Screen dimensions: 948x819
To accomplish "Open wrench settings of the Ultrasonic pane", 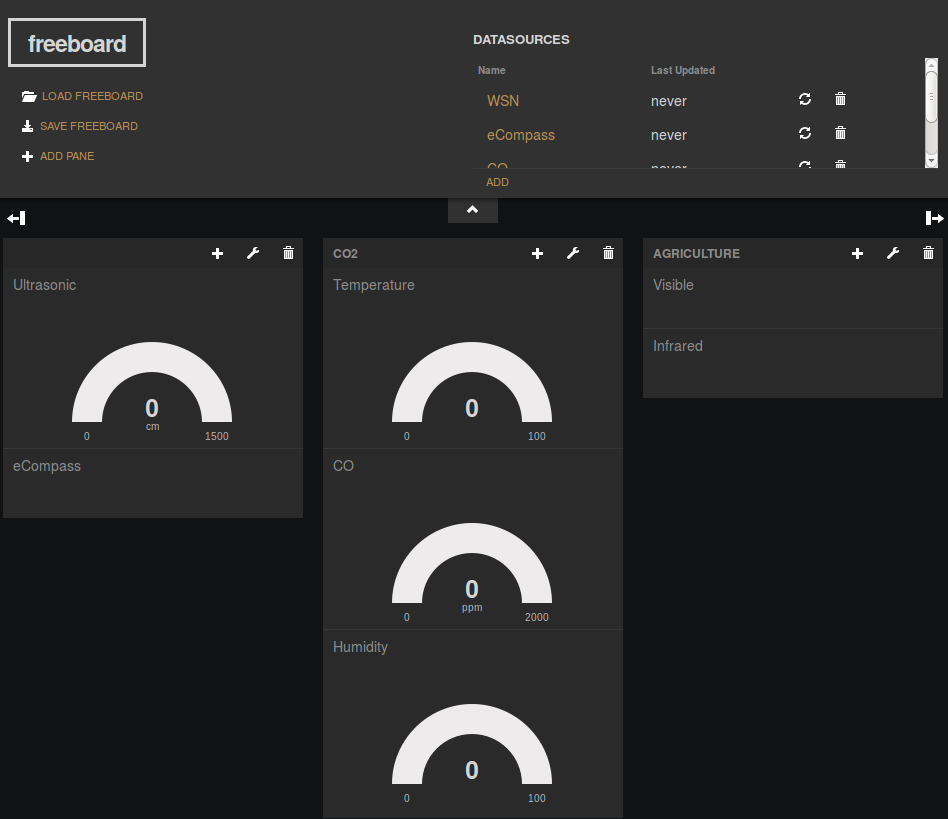I will point(253,254).
